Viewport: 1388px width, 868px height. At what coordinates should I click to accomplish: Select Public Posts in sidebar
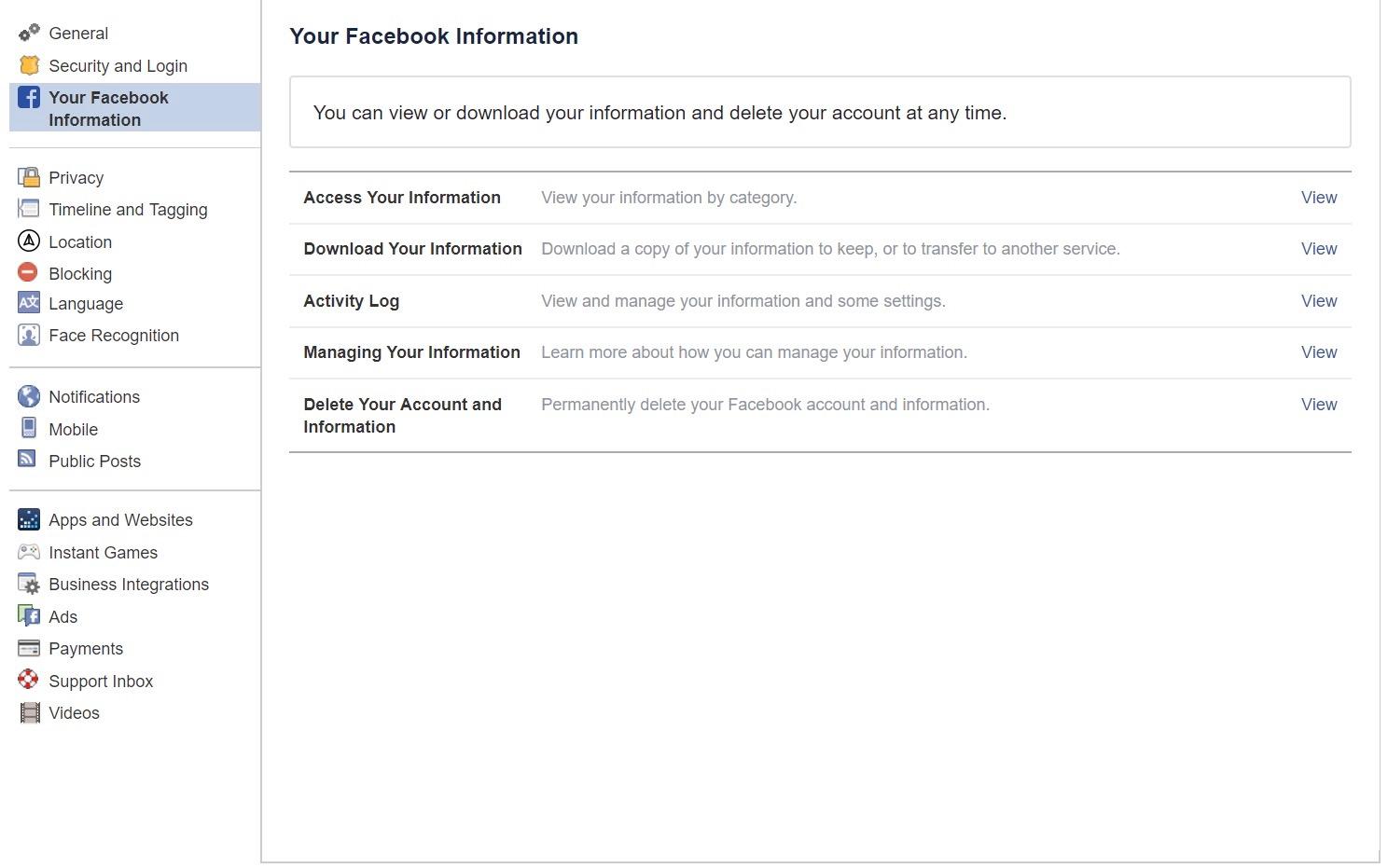point(94,462)
